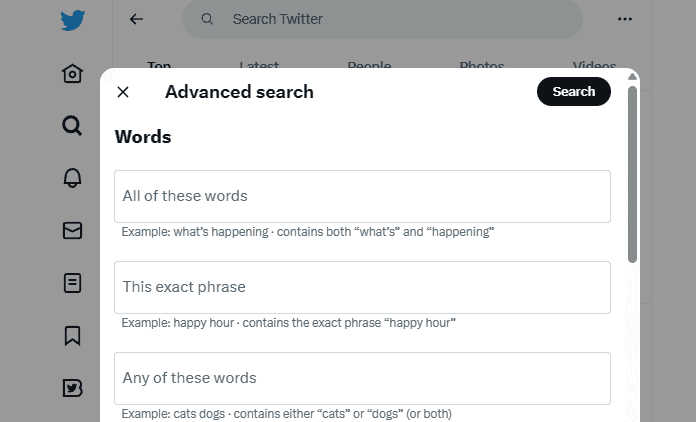Switch to the Latest tab
The width and height of the screenshot is (696, 422).
pyautogui.click(x=259, y=65)
